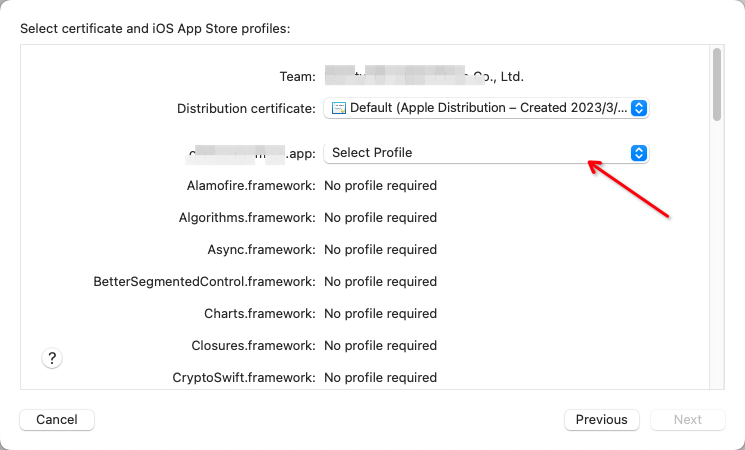Click the Algorithms.framework row label
Viewport: 745px width, 450px height.
tap(247, 218)
